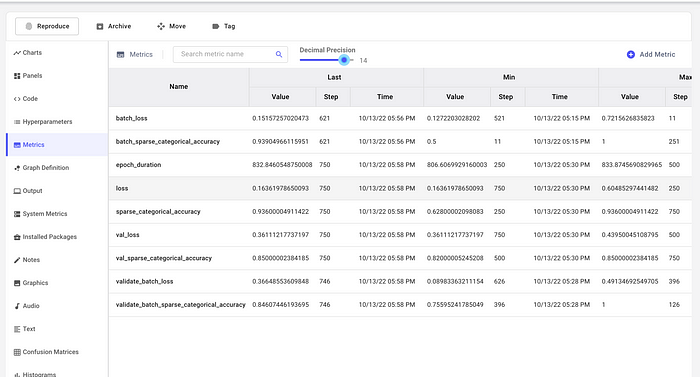Open the Audio tab
The height and width of the screenshot is (377, 700).
click(57, 306)
